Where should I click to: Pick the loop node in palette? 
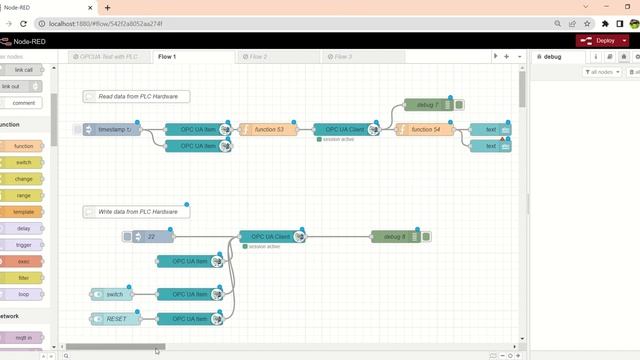coord(21,294)
